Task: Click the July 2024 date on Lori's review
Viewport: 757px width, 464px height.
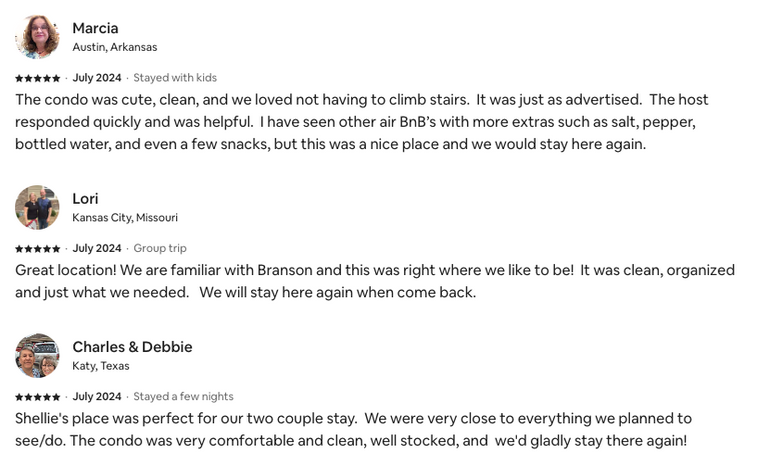Action: click(x=97, y=248)
